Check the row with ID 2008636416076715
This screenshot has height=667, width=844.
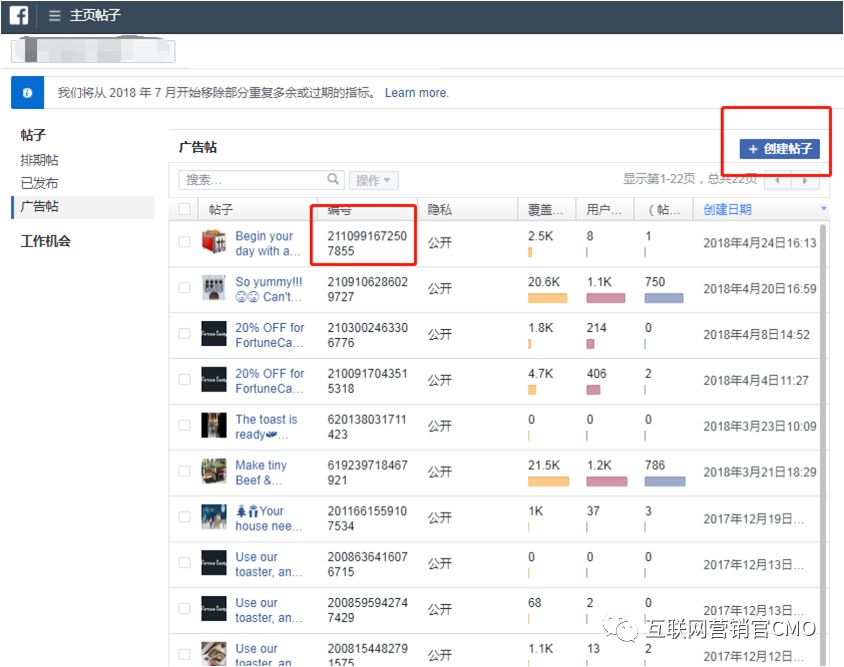click(x=184, y=563)
